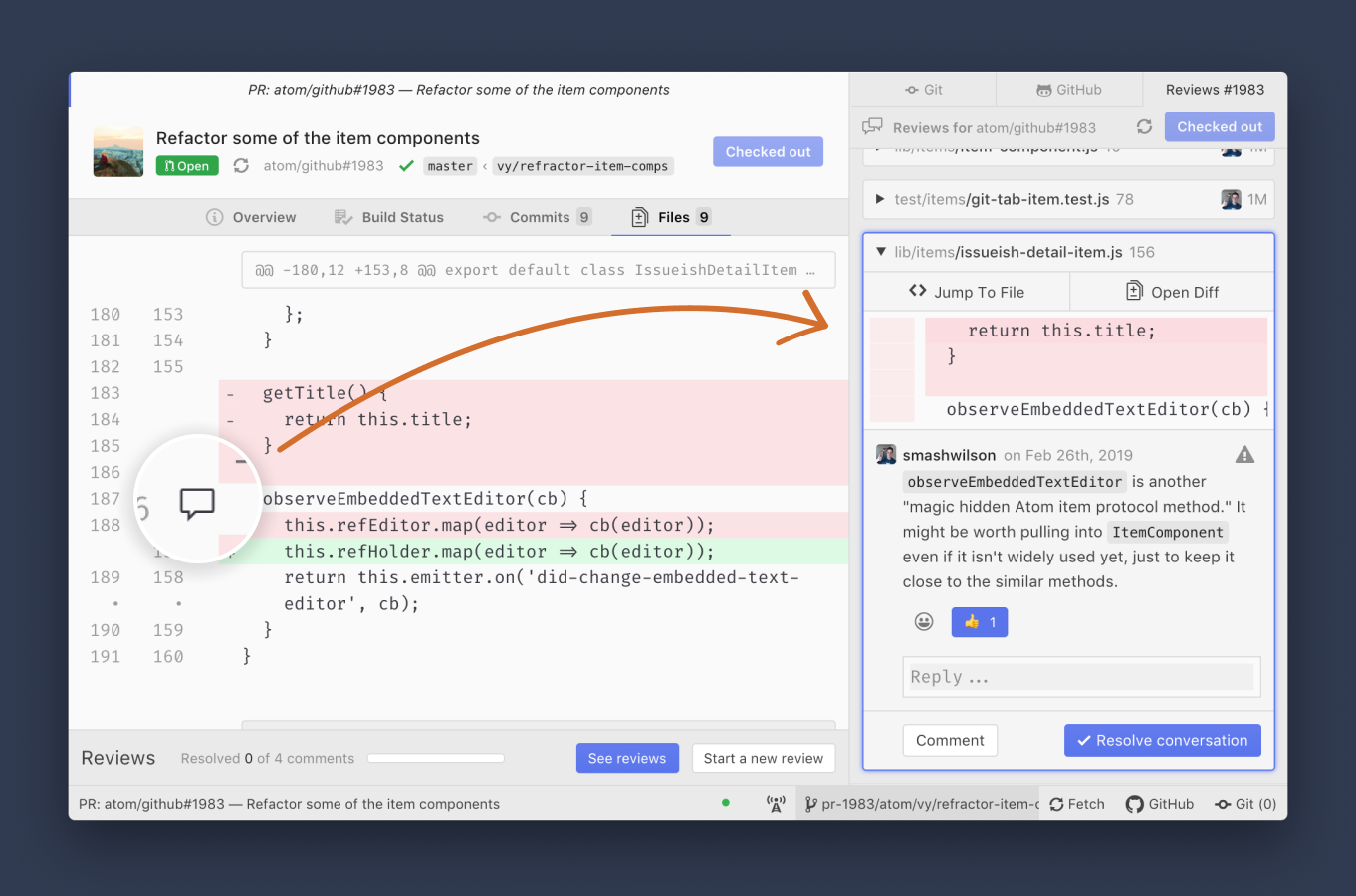Screen dimensions: 1356x896
Task: Click the warning triangle on the review comment
Action: (x=1244, y=454)
